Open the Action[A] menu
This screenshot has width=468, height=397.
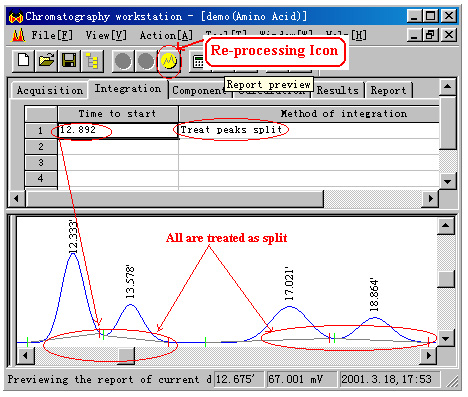(166, 35)
